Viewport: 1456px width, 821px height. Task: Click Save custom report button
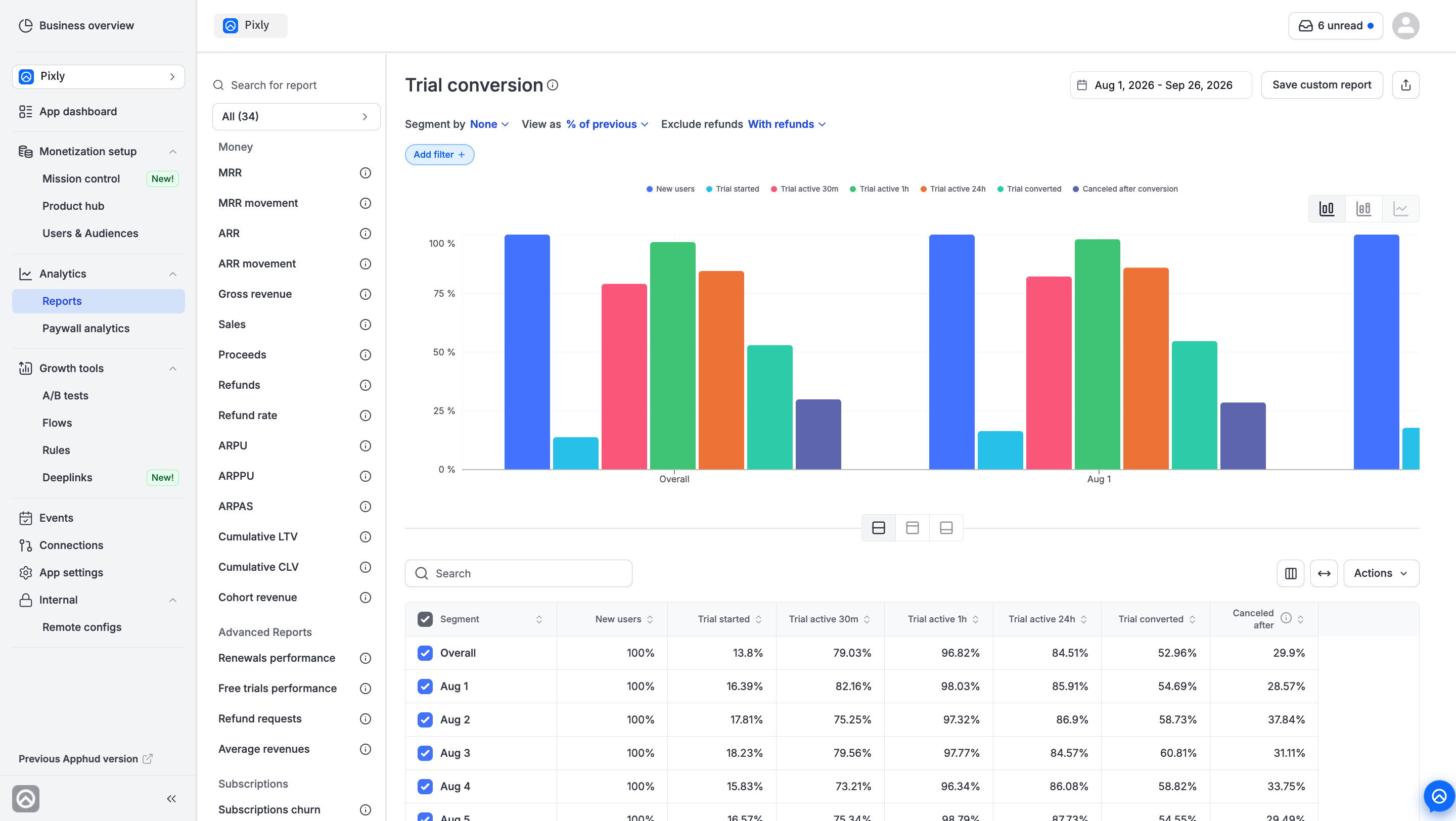(x=1322, y=85)
